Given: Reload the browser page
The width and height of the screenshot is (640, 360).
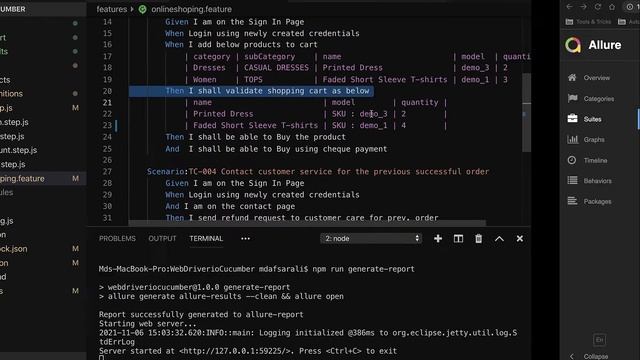Looking at the screenshot, I should [598, 7].
